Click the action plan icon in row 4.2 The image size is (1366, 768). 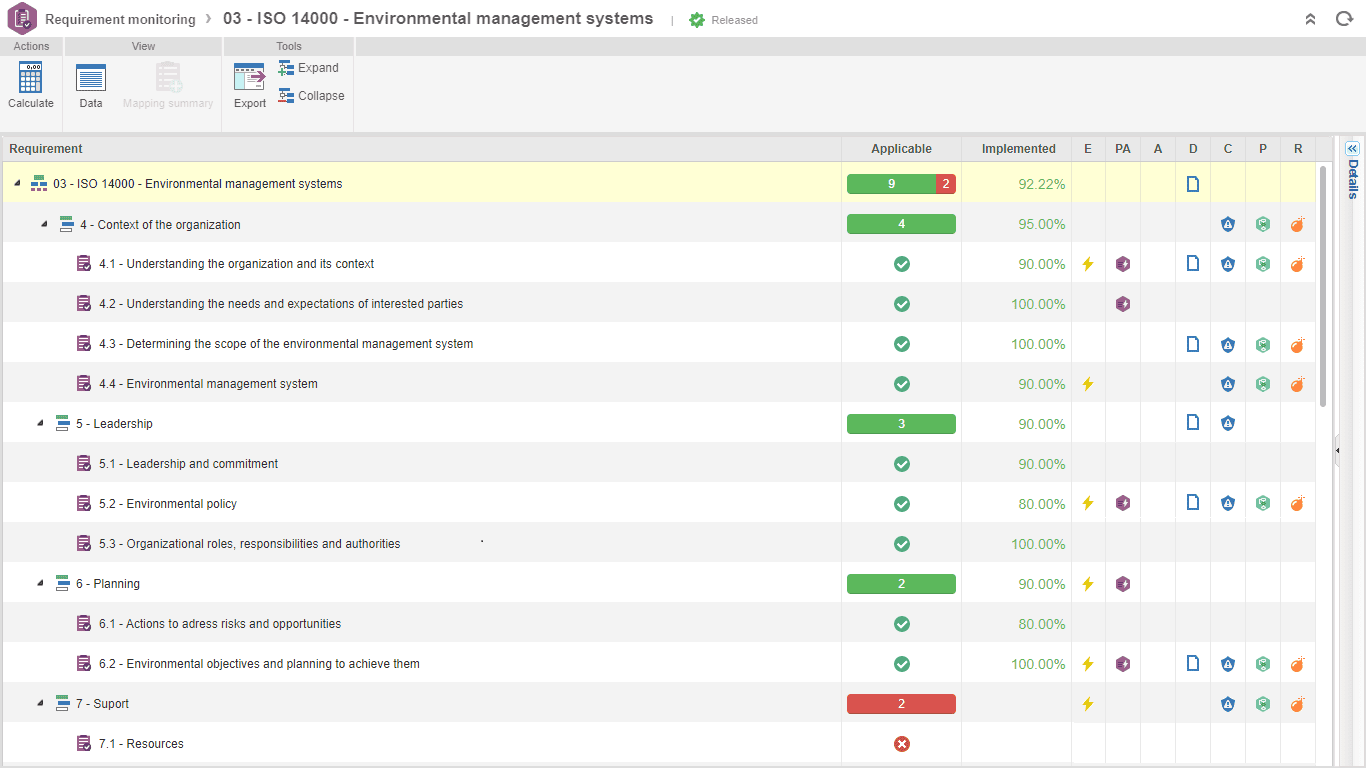pos(1123,304)
